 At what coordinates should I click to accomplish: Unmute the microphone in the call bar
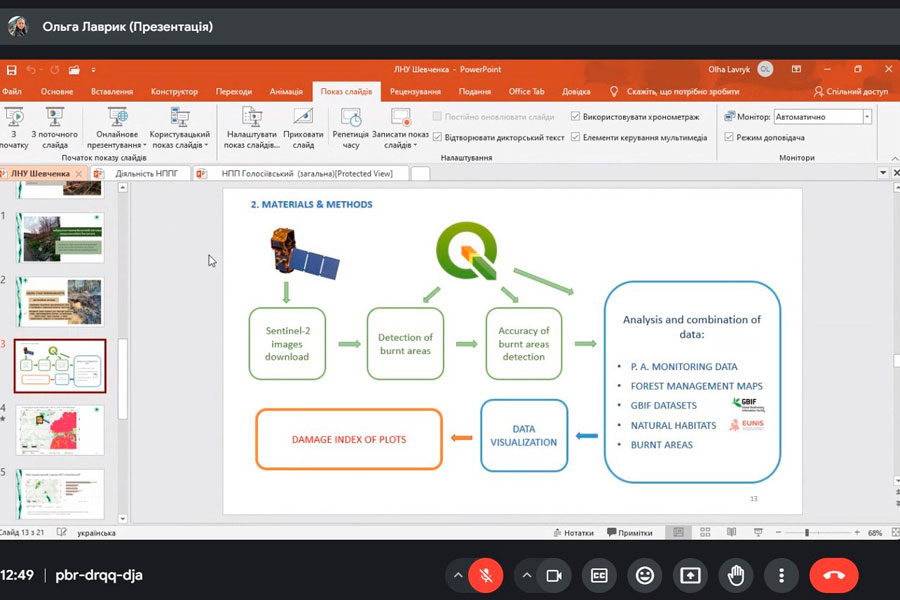click(487, 575)
